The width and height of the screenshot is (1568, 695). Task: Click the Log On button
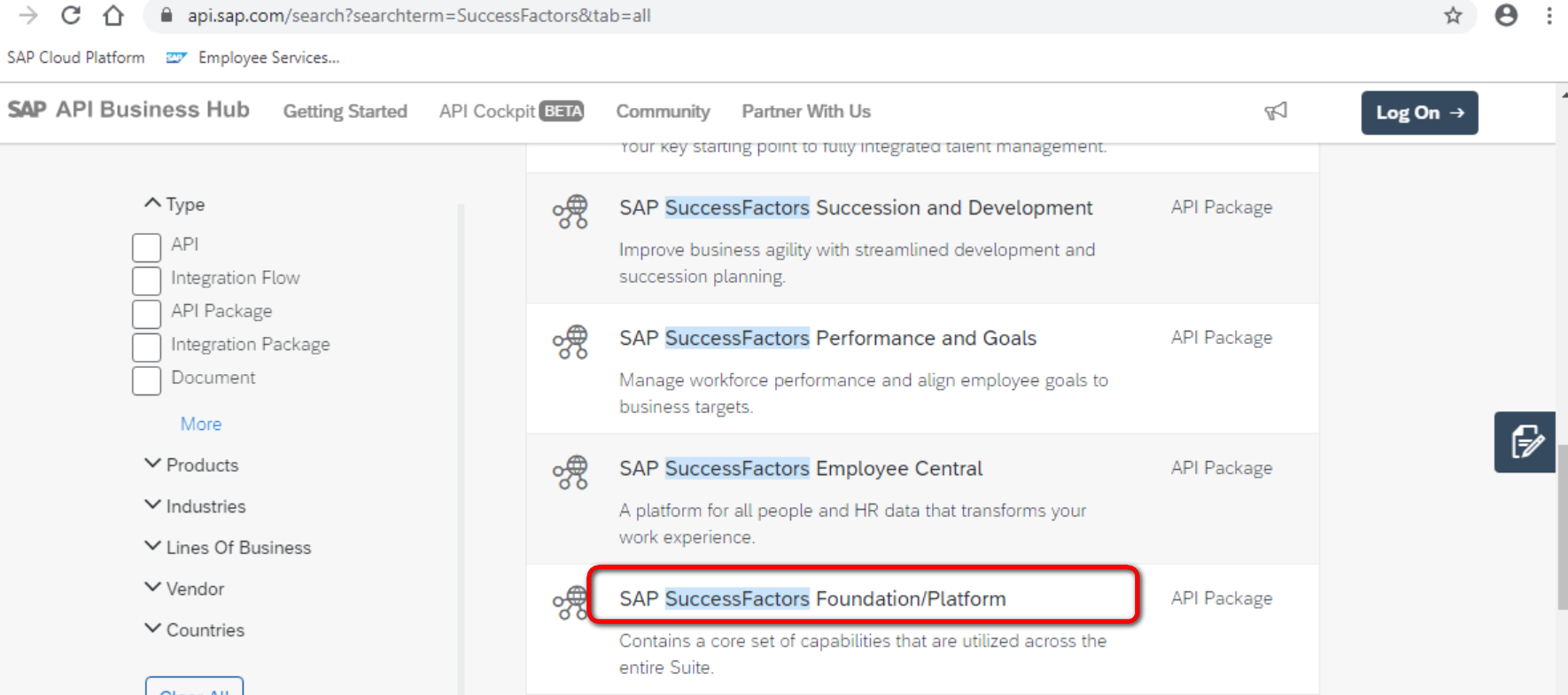(x=1418, y=113)
